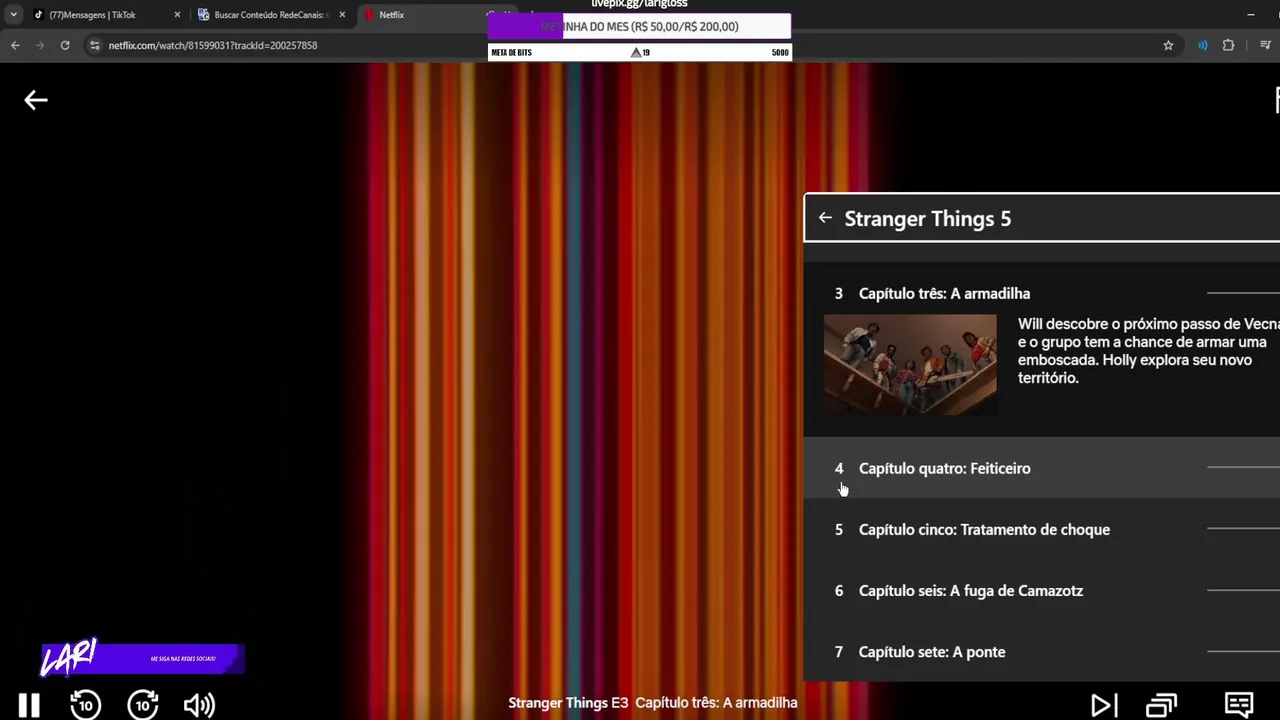The height and width of the screenshot is (720, 1280).
Task: Select the Netflix browser tab
Action: tap(420, 15)
